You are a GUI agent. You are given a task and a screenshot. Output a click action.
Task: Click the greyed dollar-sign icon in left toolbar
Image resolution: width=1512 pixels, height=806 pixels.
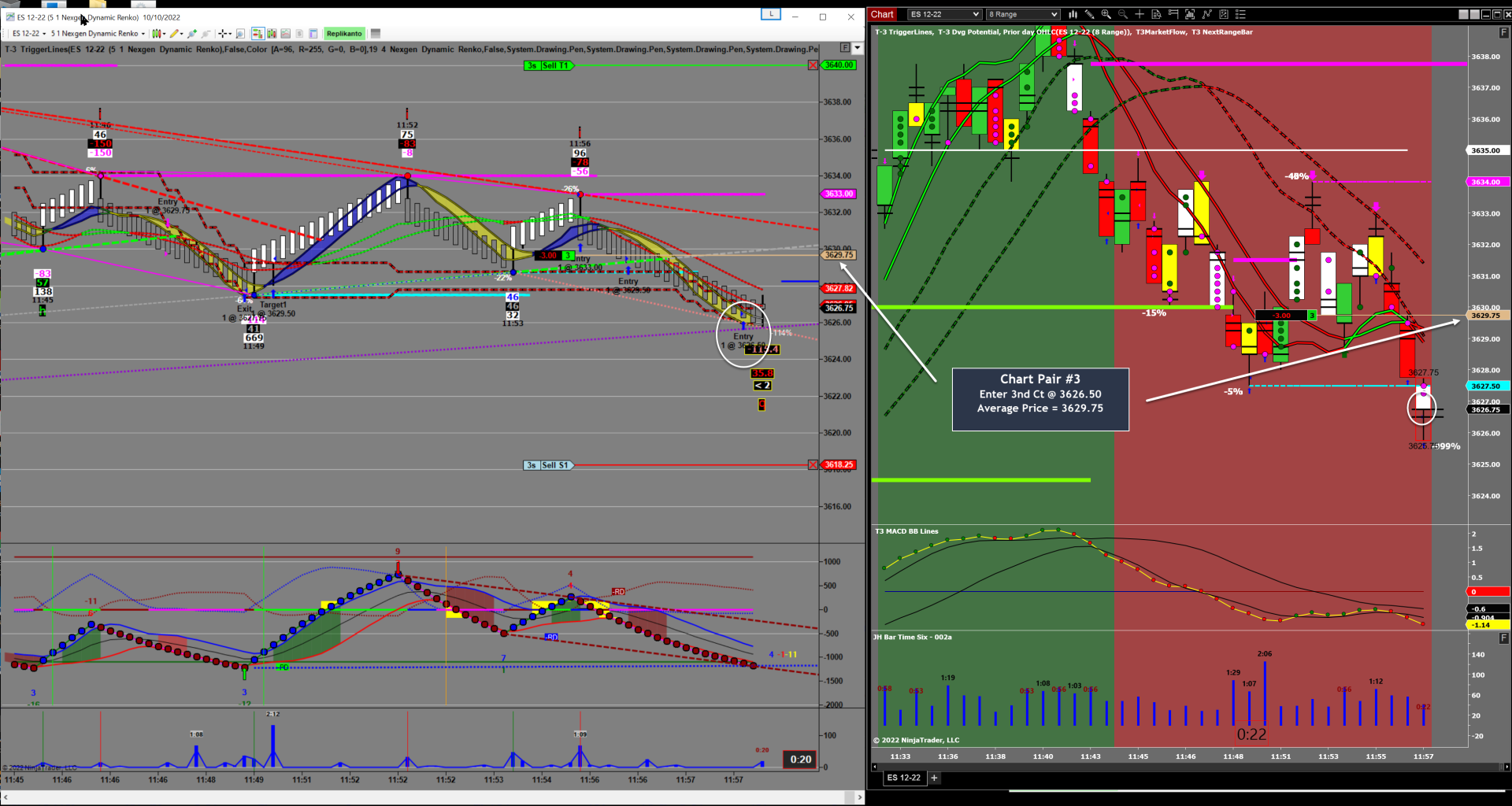tap(299, 34)
